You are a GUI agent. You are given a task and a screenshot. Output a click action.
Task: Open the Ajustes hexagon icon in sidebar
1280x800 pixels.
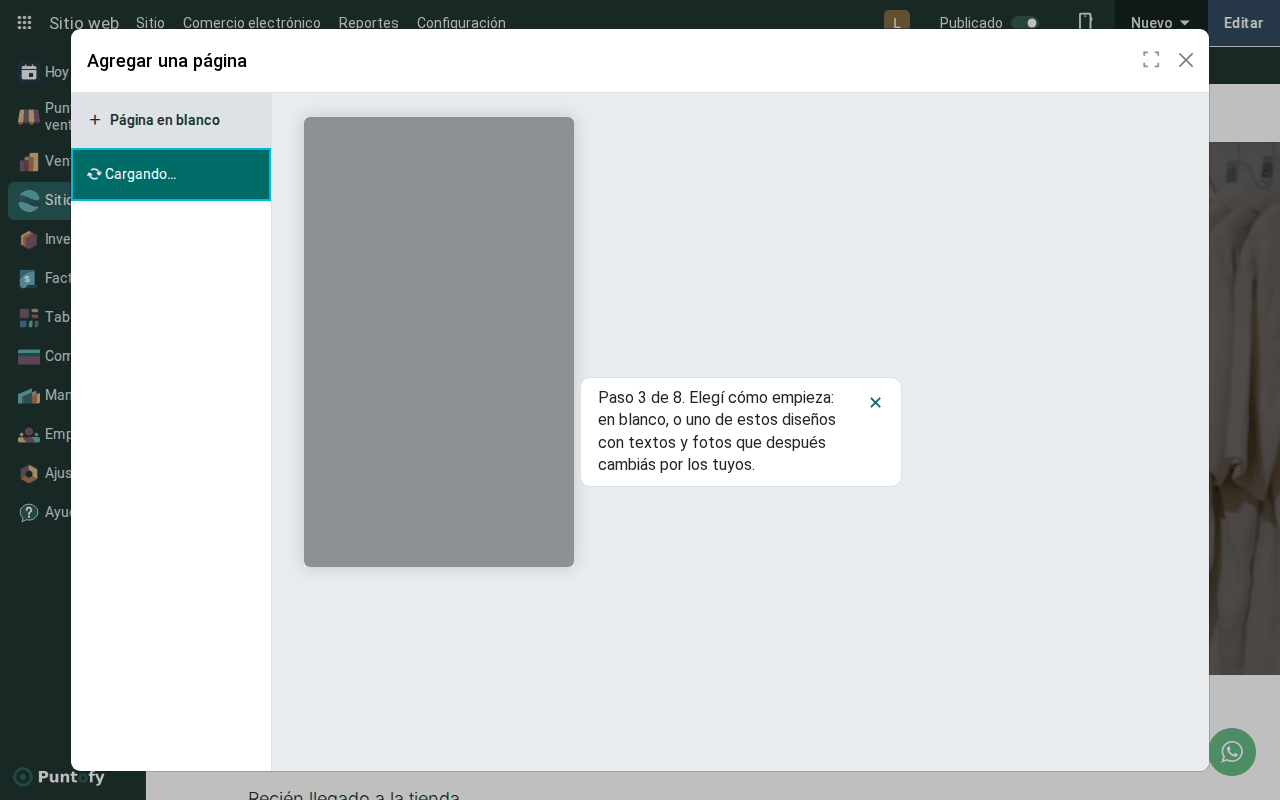click(x=29, y=473)
